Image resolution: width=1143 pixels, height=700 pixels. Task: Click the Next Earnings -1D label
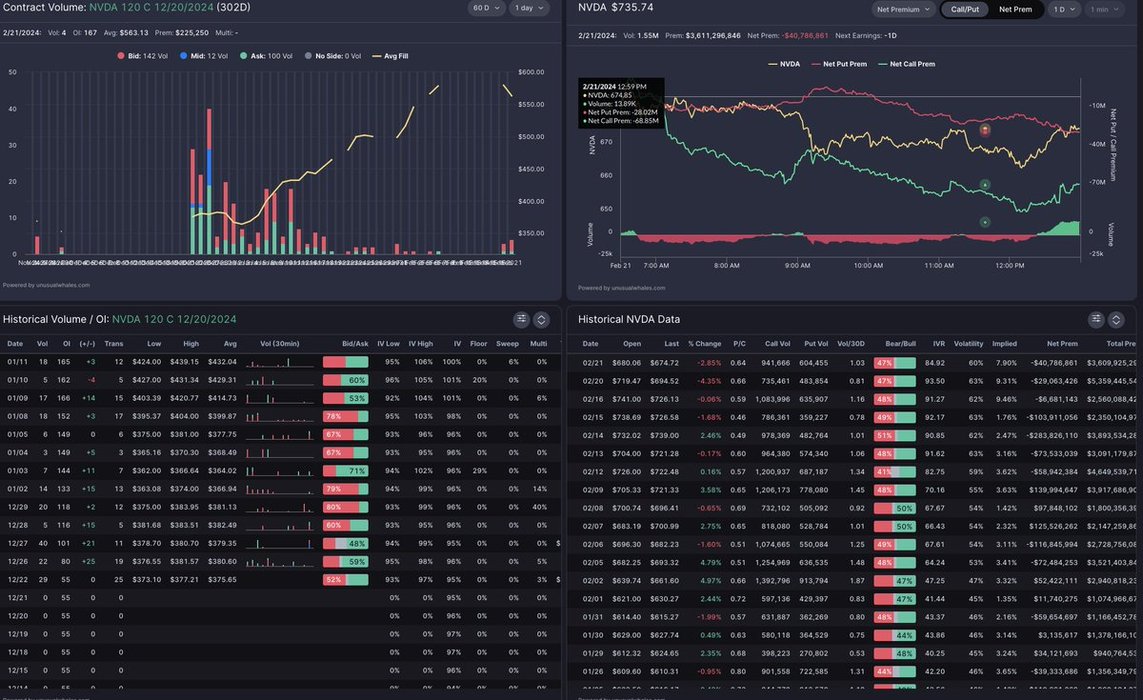(x=866, y=36)
